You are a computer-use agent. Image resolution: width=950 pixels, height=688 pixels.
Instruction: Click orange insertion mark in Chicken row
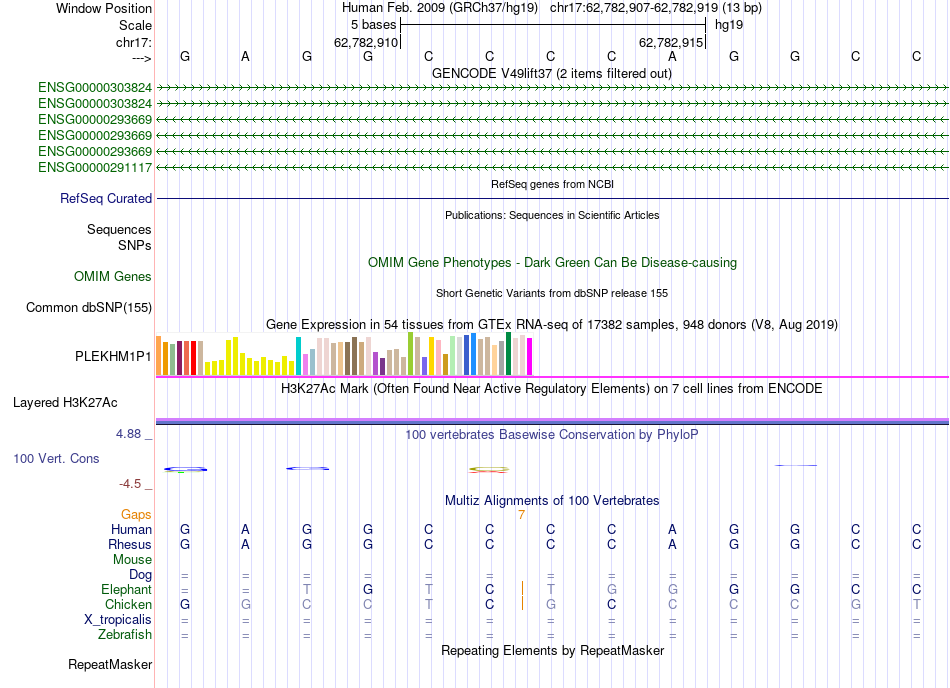(522, 604)
